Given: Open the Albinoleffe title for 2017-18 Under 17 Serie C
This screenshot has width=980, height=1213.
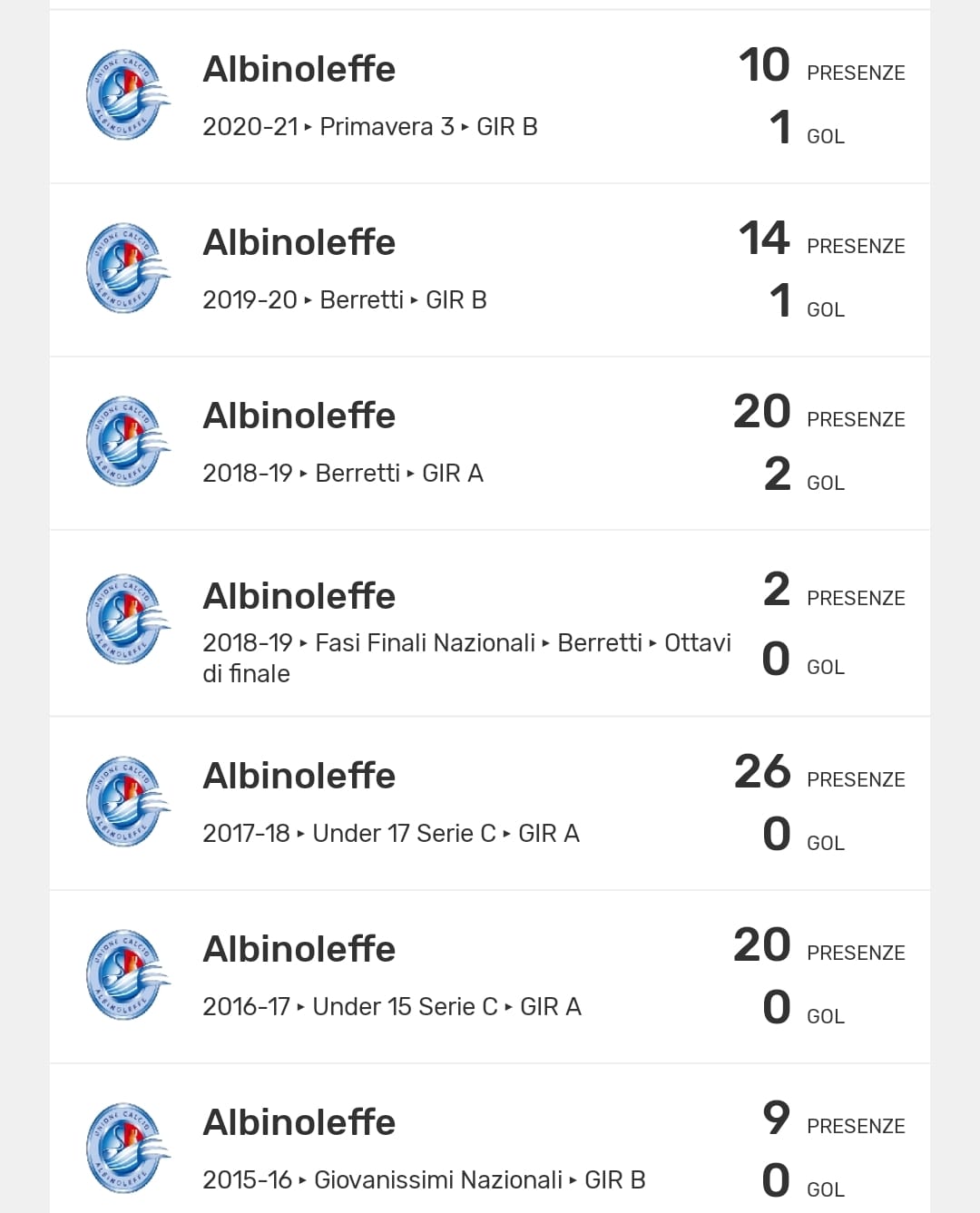Looking at the screenshot, I should pyautogui.click(x=299, y=776).
